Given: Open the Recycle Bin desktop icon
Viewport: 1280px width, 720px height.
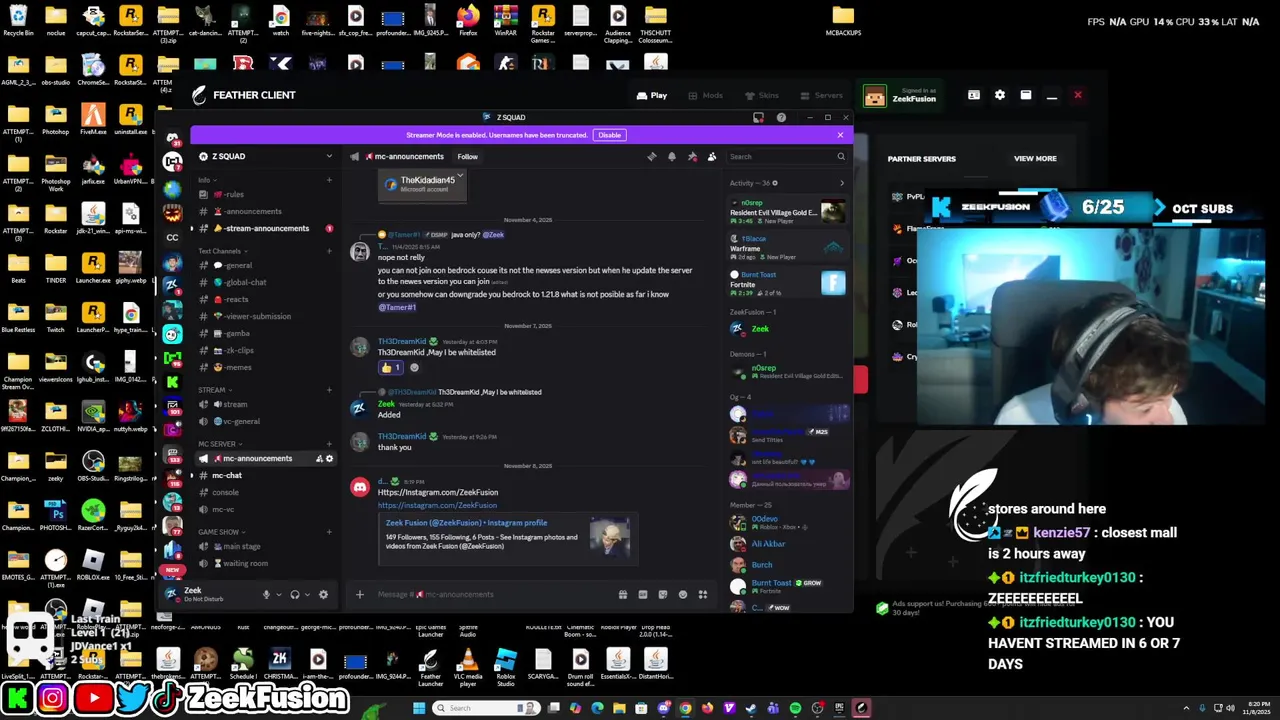Looking at the screenshot, I should [18, 20].
